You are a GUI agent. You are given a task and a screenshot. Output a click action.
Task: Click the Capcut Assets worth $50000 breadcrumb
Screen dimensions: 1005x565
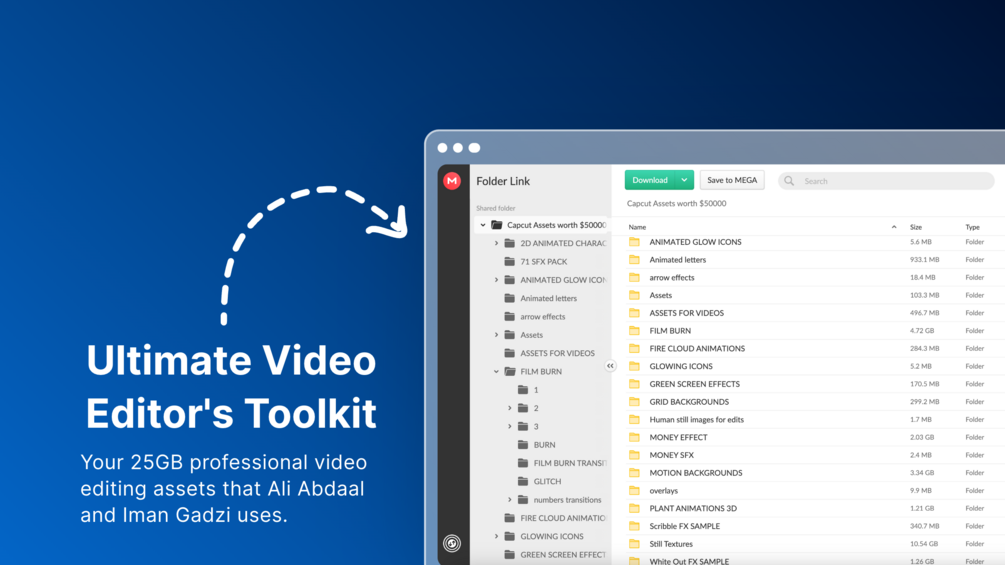pos(676,204)
